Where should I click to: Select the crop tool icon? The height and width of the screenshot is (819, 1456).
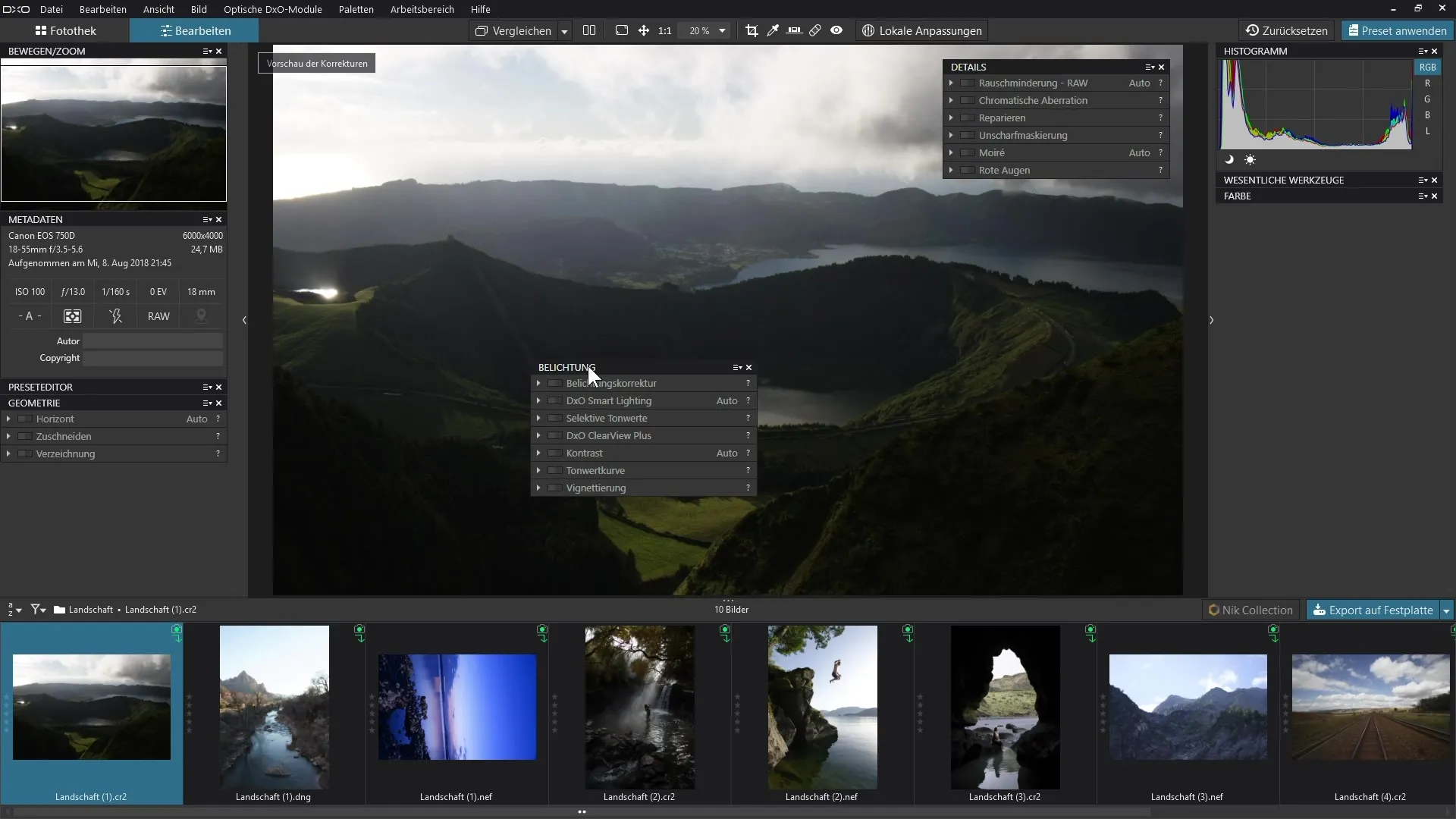point(752,30)
